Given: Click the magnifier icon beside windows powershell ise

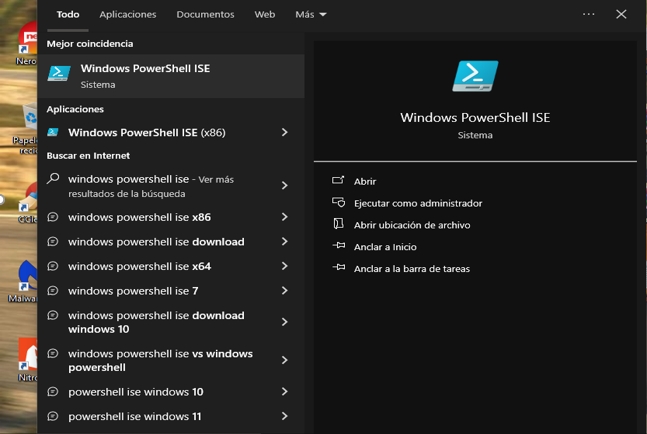Looking at the screenshot, I should pyautogui.click(x=53, y=179).
